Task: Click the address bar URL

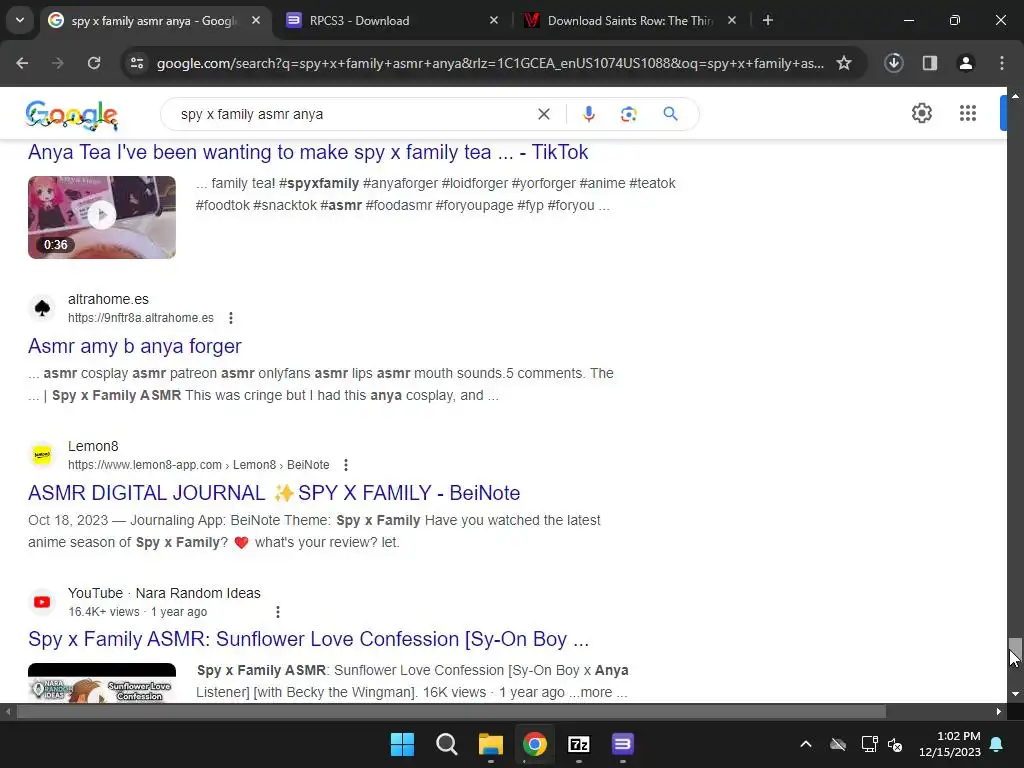Action: (490, 63)
